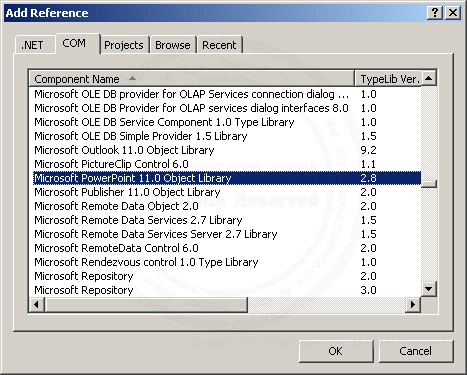The height and width of the screenshot is (375, 467).
Task: Click the horizontal scrollbar right arrow
Action: pyautogui.click(x=413, y=304)
